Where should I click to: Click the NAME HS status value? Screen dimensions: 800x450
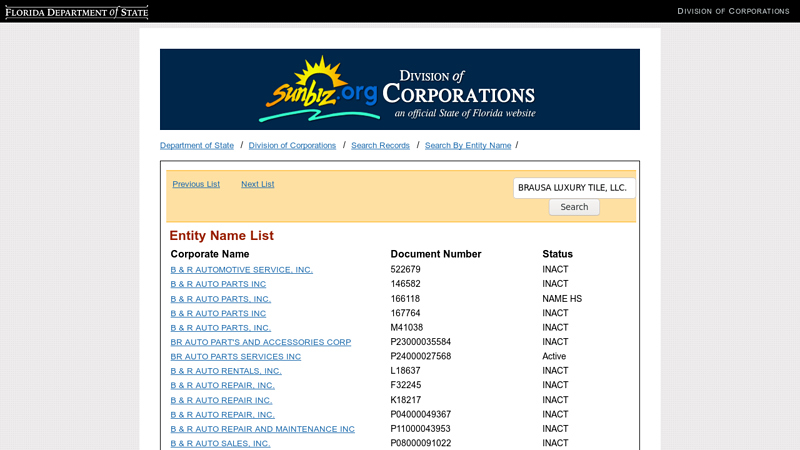562,298
